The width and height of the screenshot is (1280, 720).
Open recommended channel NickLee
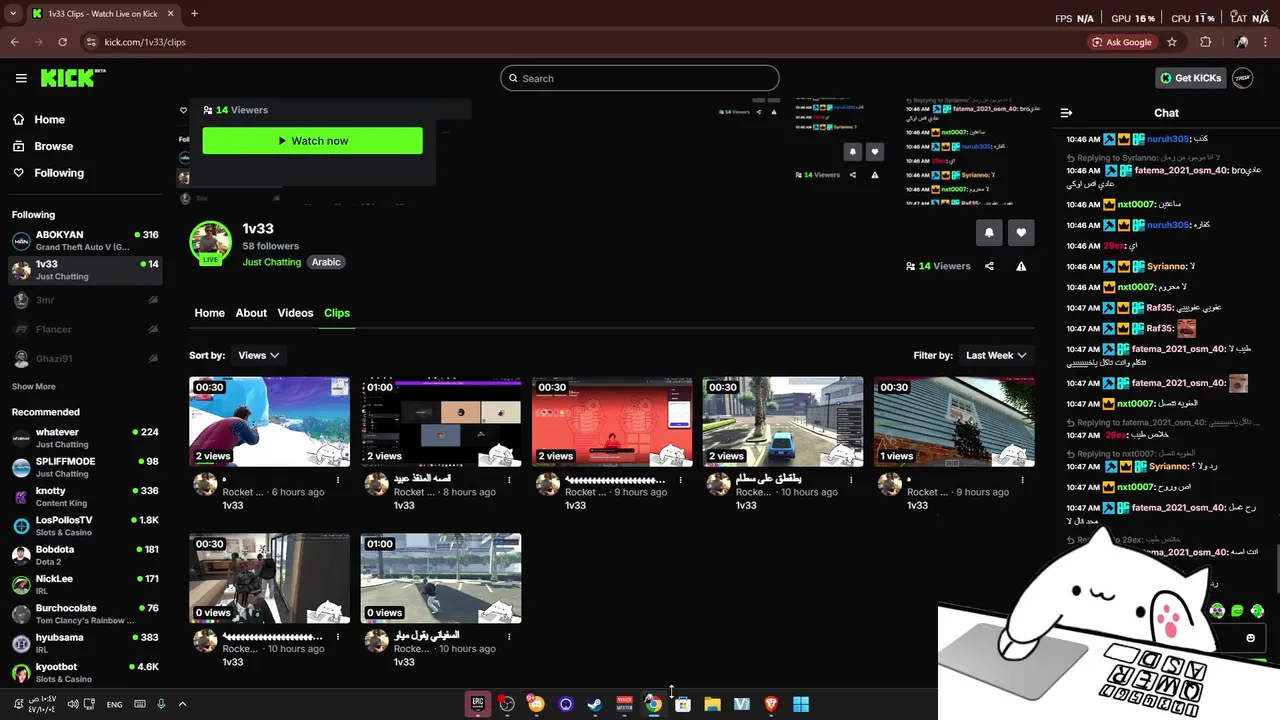tap(85, 585)
